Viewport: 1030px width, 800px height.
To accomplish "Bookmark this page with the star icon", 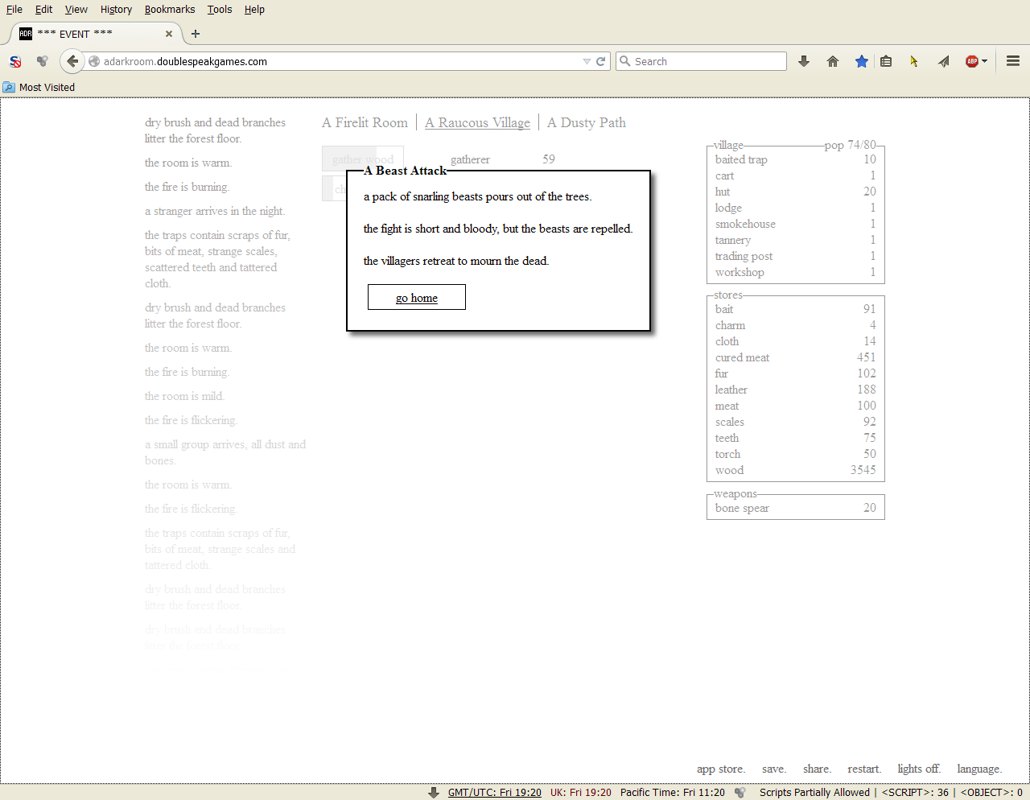I will tap(861, 61).
